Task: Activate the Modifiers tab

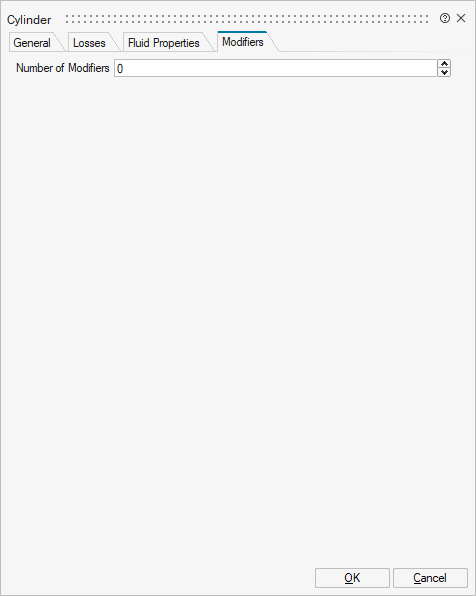Action: click(243, 42)
